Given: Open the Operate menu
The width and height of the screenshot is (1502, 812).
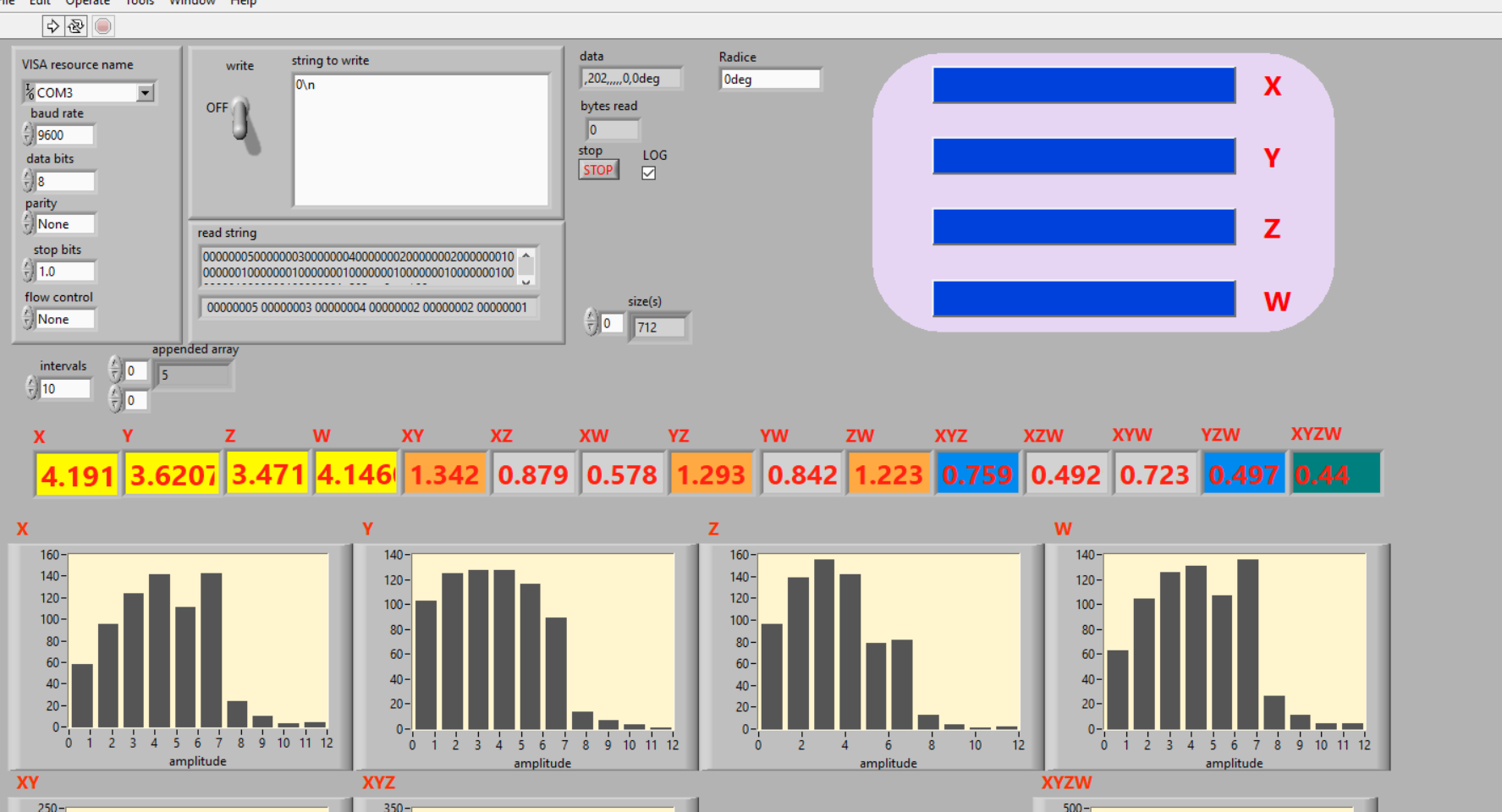Looking at the screenshot, I should (x=88, y=3).
